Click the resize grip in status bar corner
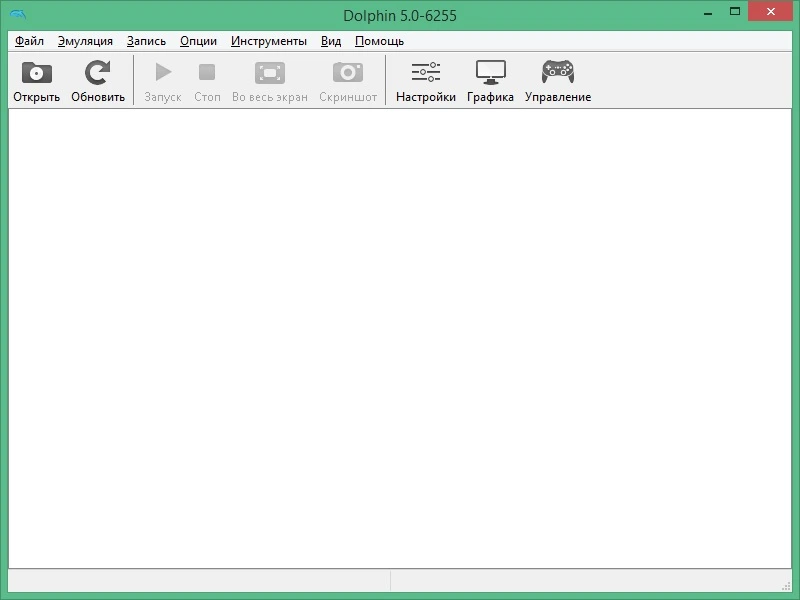 [786, 586]
